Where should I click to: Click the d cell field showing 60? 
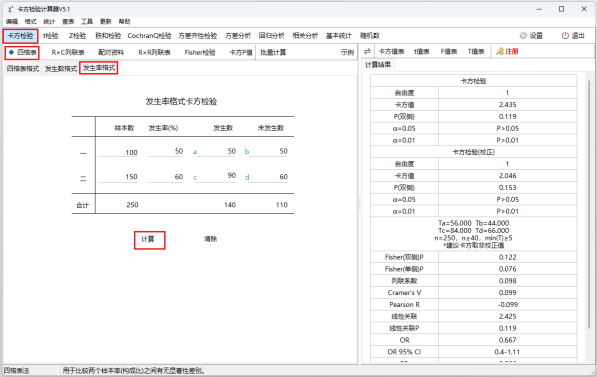click(x=268, y=177)
